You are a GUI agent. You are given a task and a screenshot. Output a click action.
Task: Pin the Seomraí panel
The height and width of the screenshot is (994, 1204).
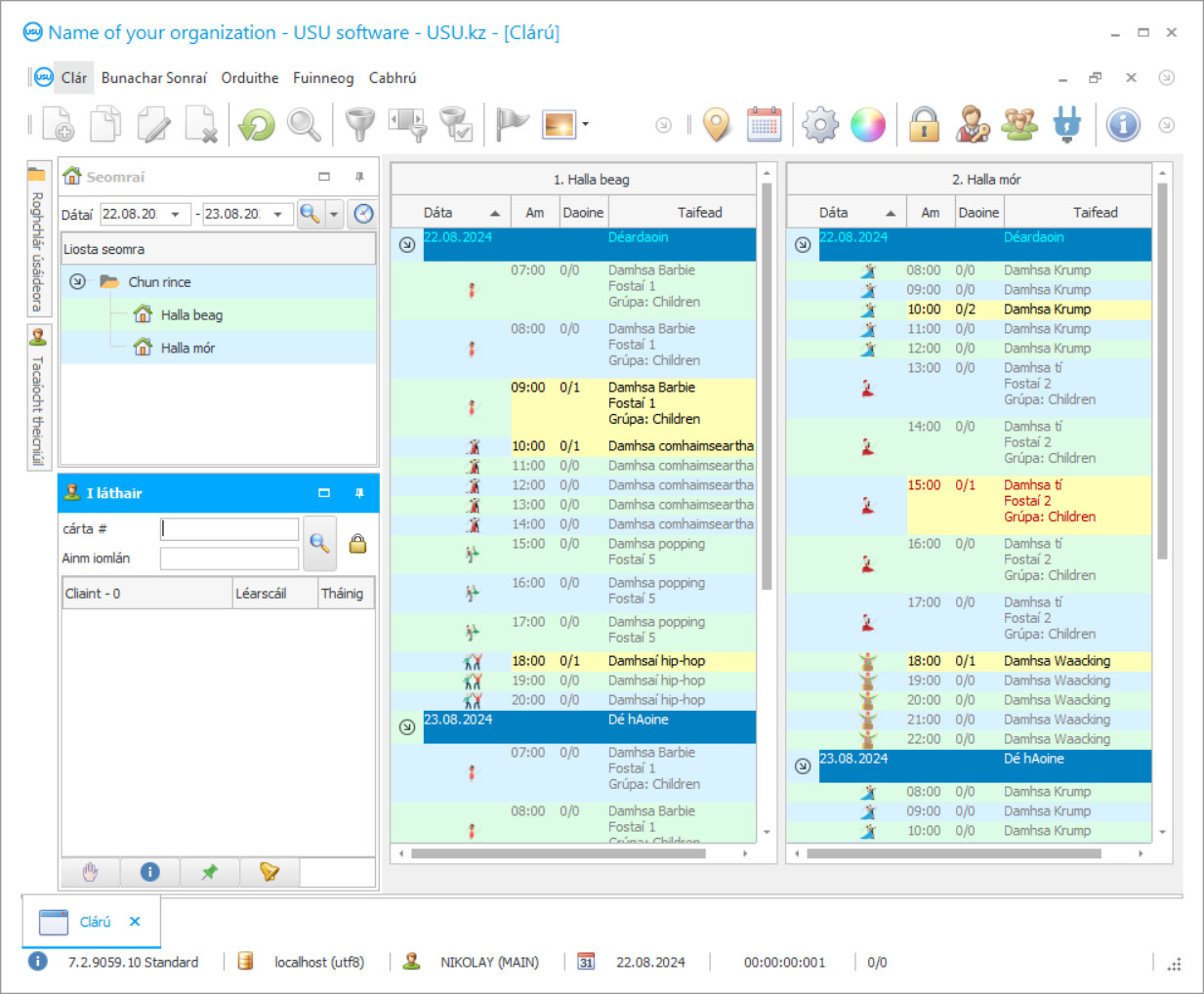point(359,177)
